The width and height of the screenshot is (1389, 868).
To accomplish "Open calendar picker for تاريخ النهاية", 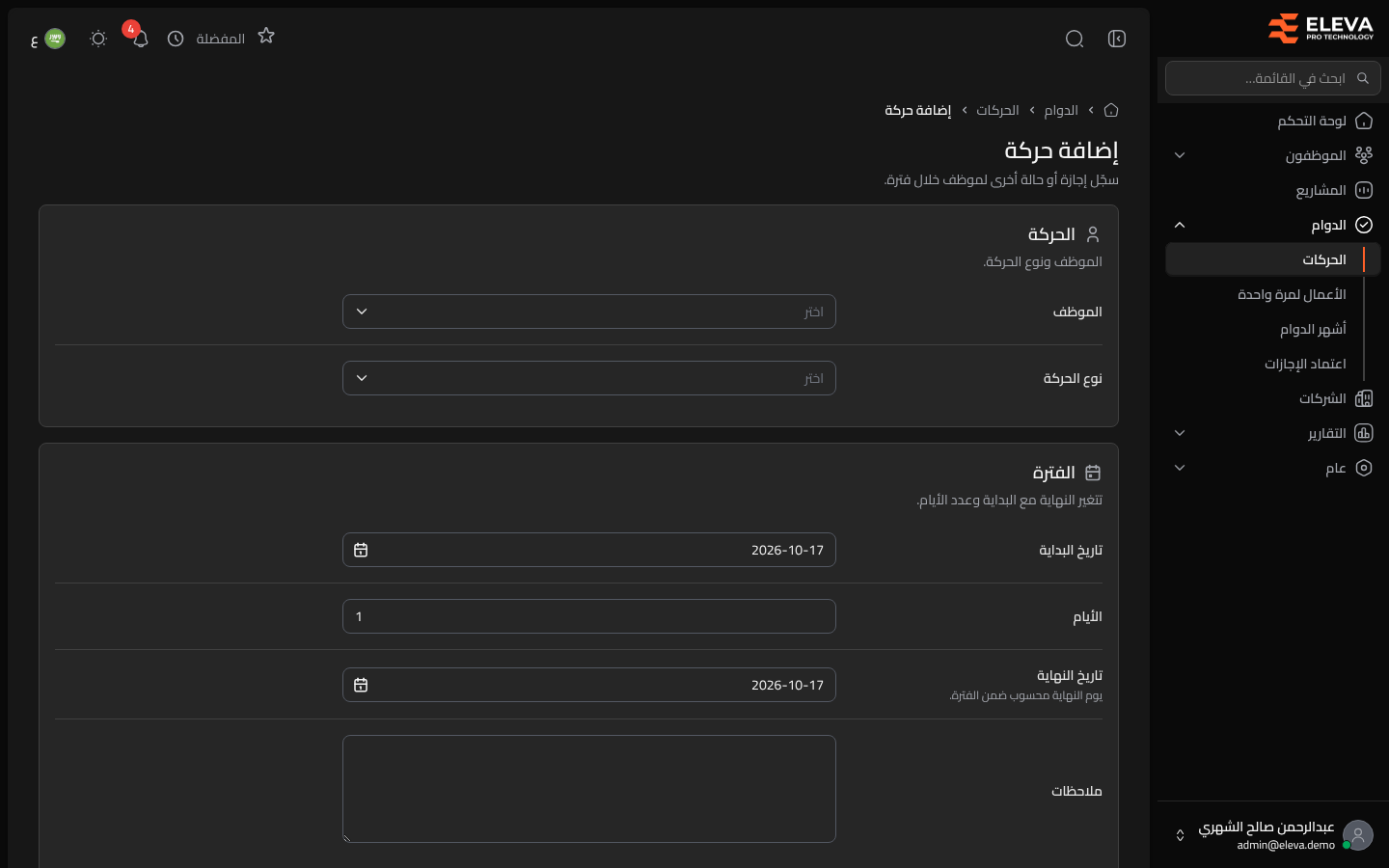I will click(361, 685).
